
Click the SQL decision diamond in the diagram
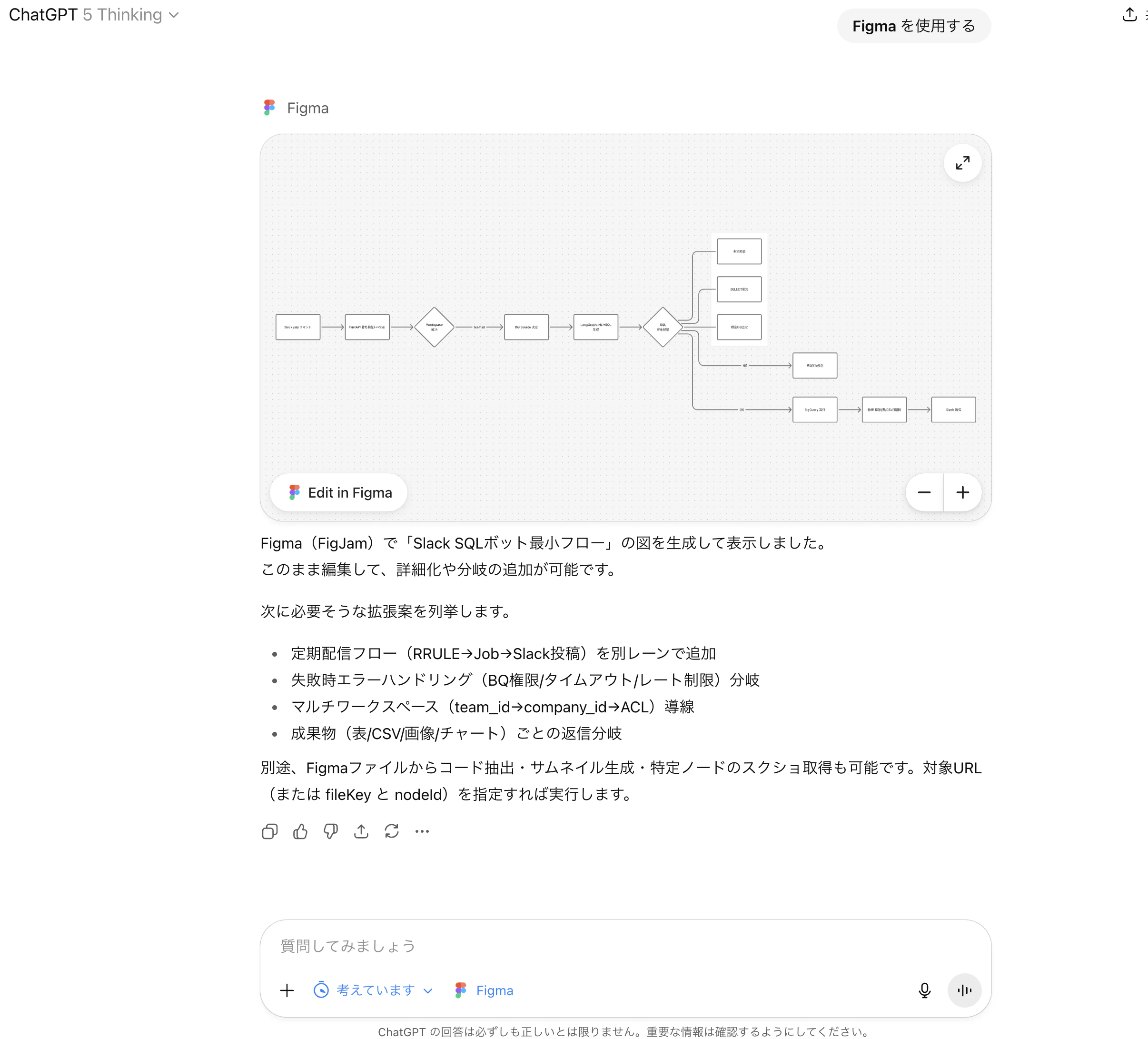tap(662, 327)
